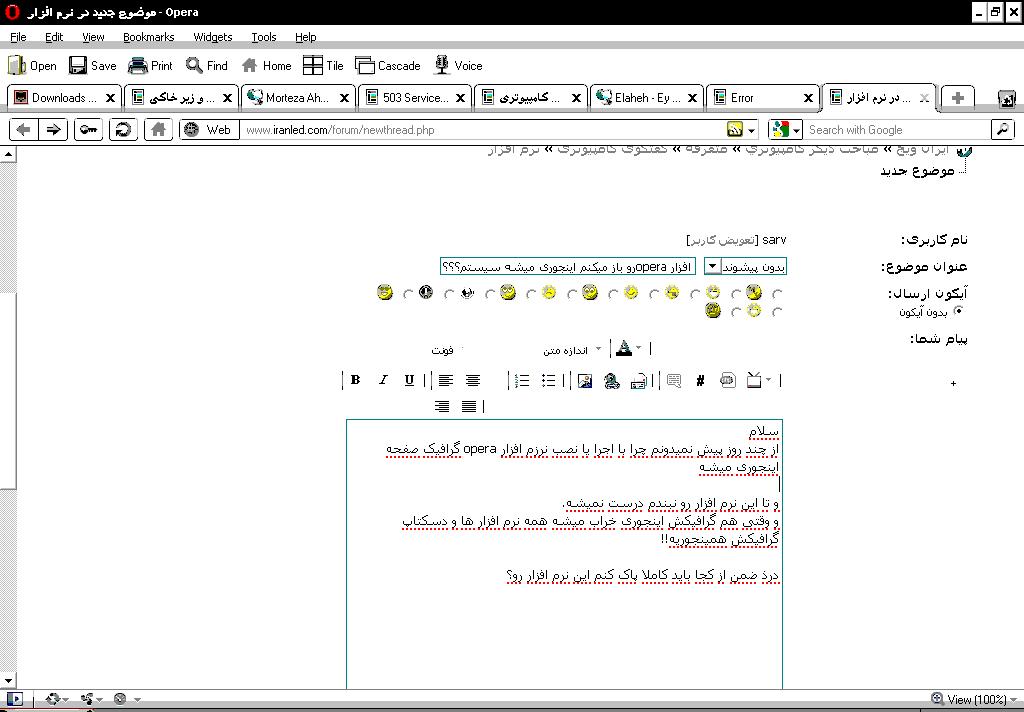Click the Tile windows button
Viewport: 1024px width, 712px height.
323,65
